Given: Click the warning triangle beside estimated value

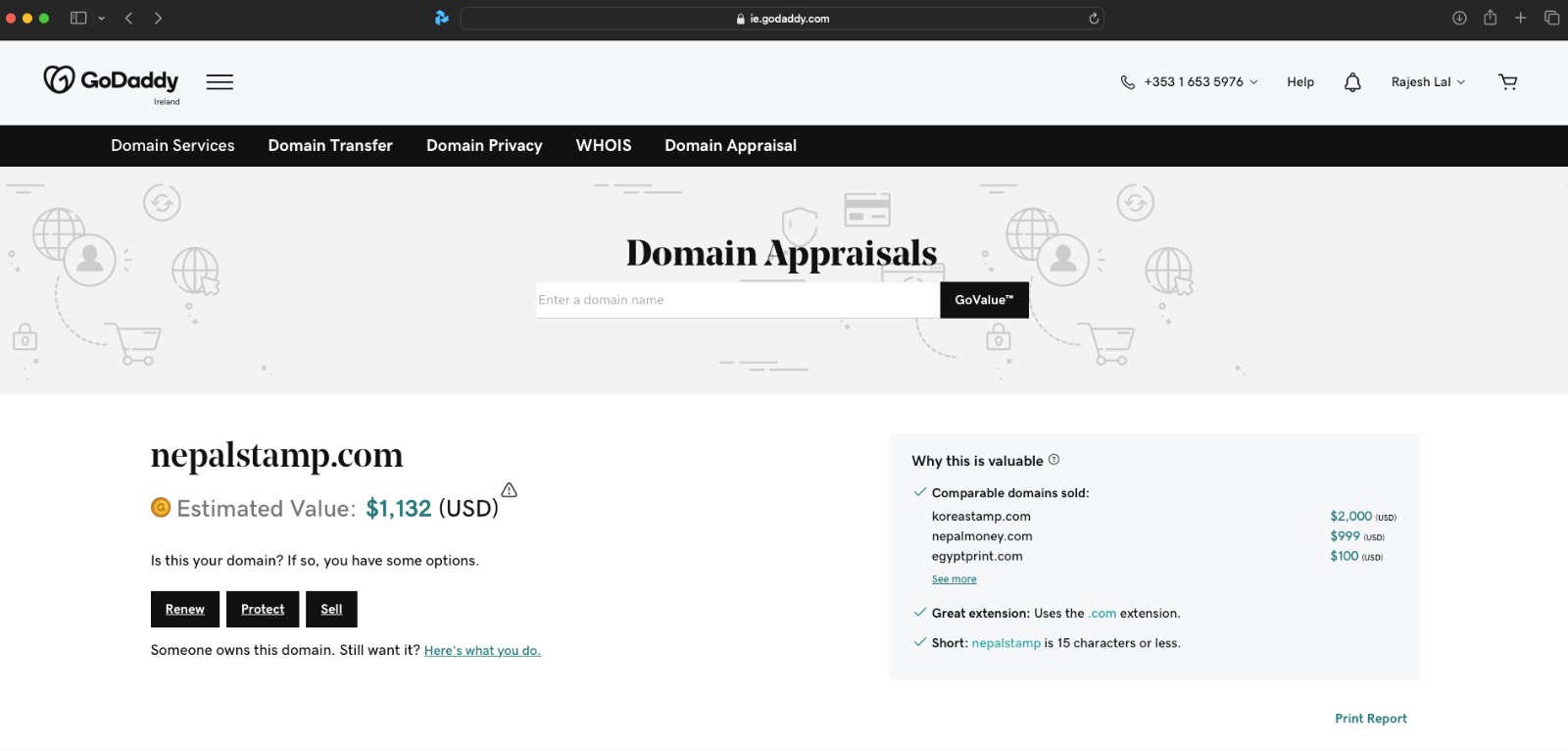Looking at the screenshot, I should tap(509, 490).
